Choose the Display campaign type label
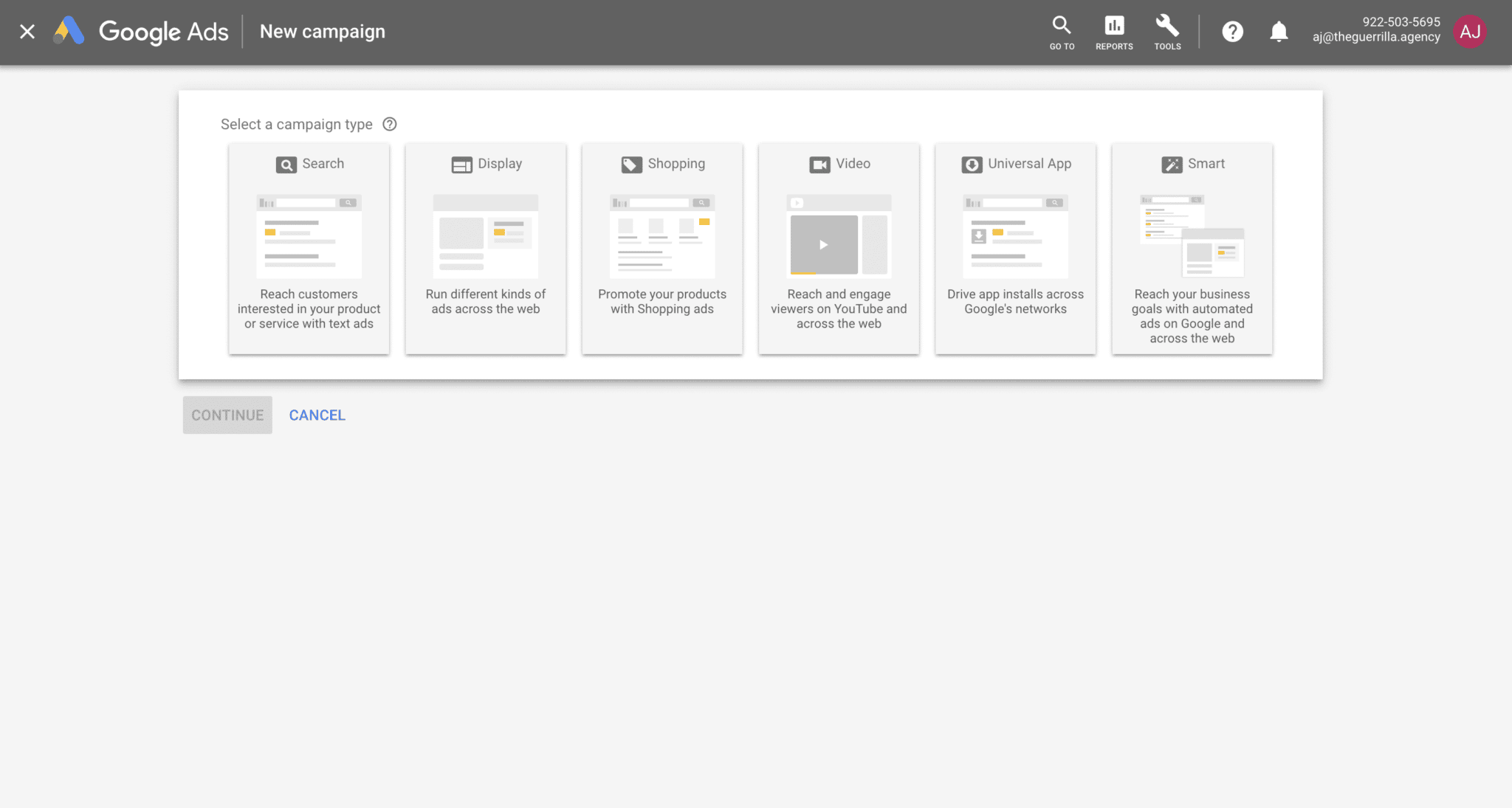This screenshot has height=808, width=1512. point(500,164)
